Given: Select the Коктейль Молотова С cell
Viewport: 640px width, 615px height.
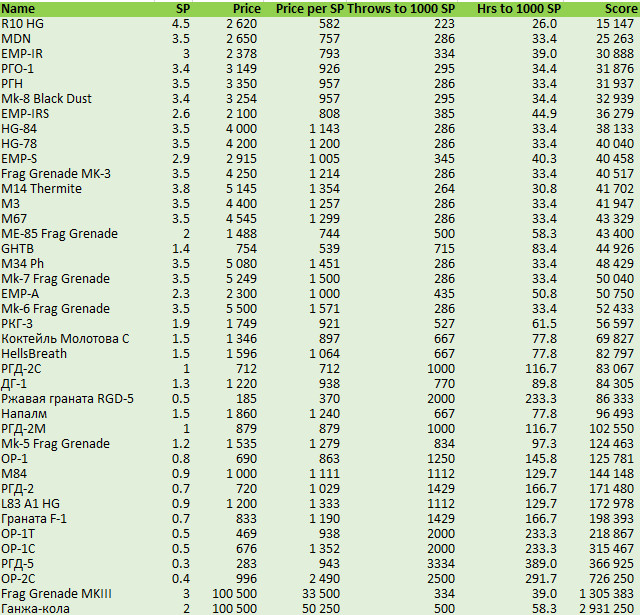Looking at the screenshot, I should (65, 338).
